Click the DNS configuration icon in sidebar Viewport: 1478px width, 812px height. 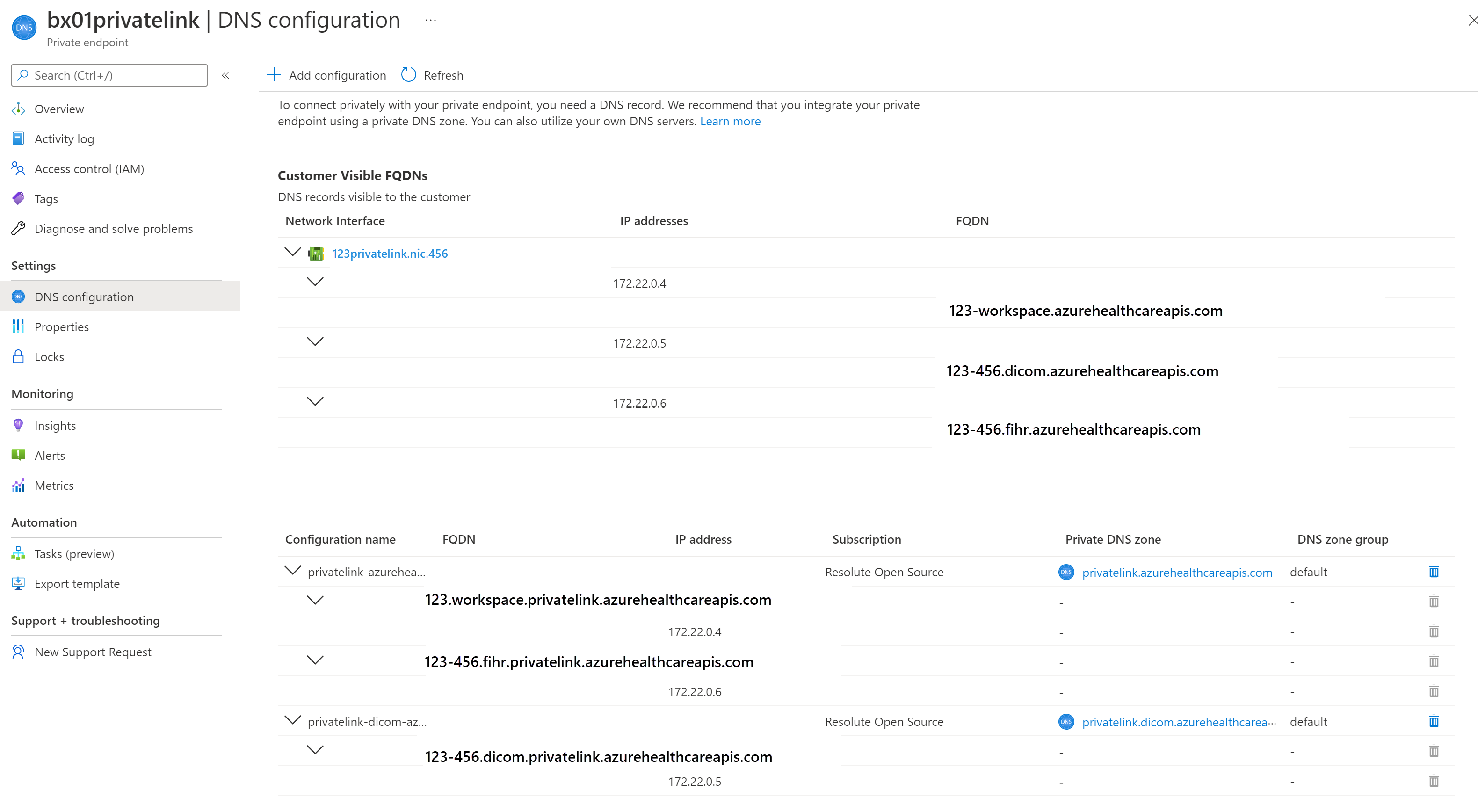pos(19,296)
